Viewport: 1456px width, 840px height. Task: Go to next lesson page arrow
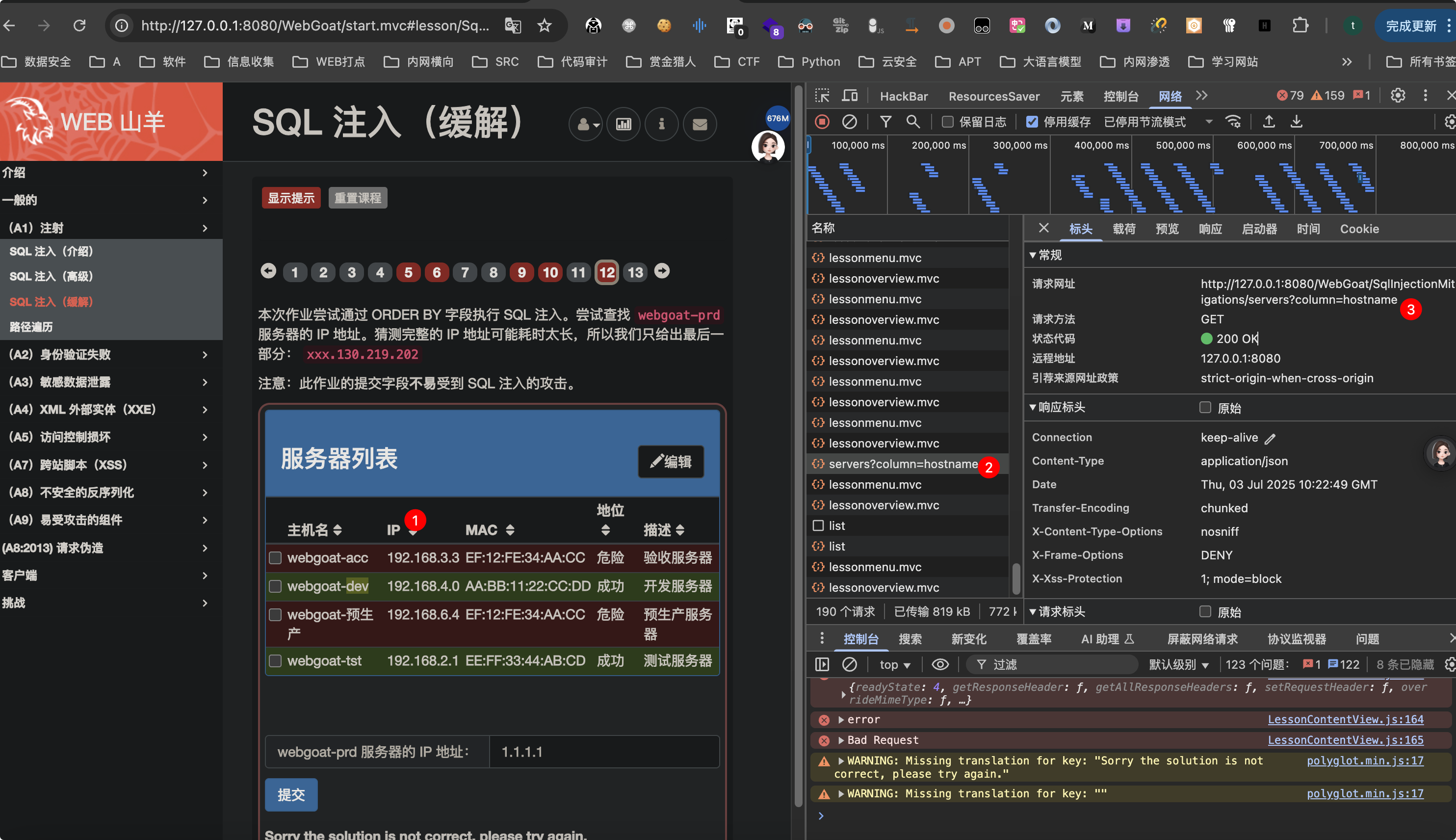click(x=662, y=271)
